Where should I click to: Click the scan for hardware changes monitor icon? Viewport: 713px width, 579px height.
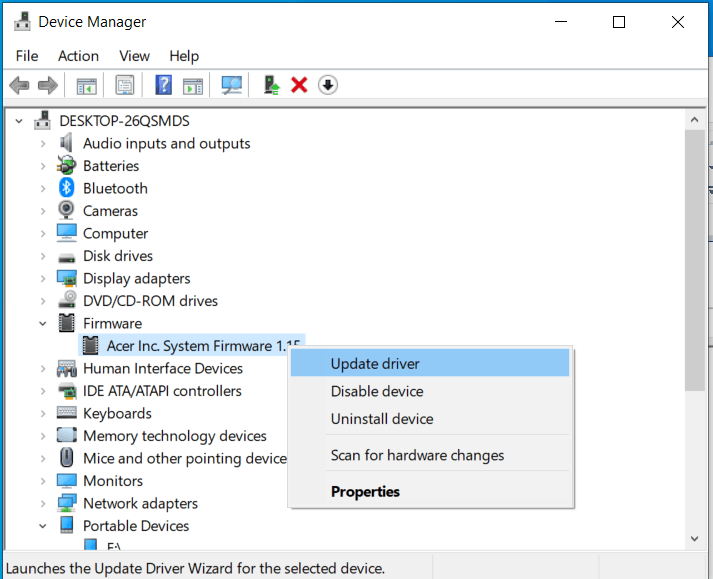pyautogui.click(x=232, y=85)
